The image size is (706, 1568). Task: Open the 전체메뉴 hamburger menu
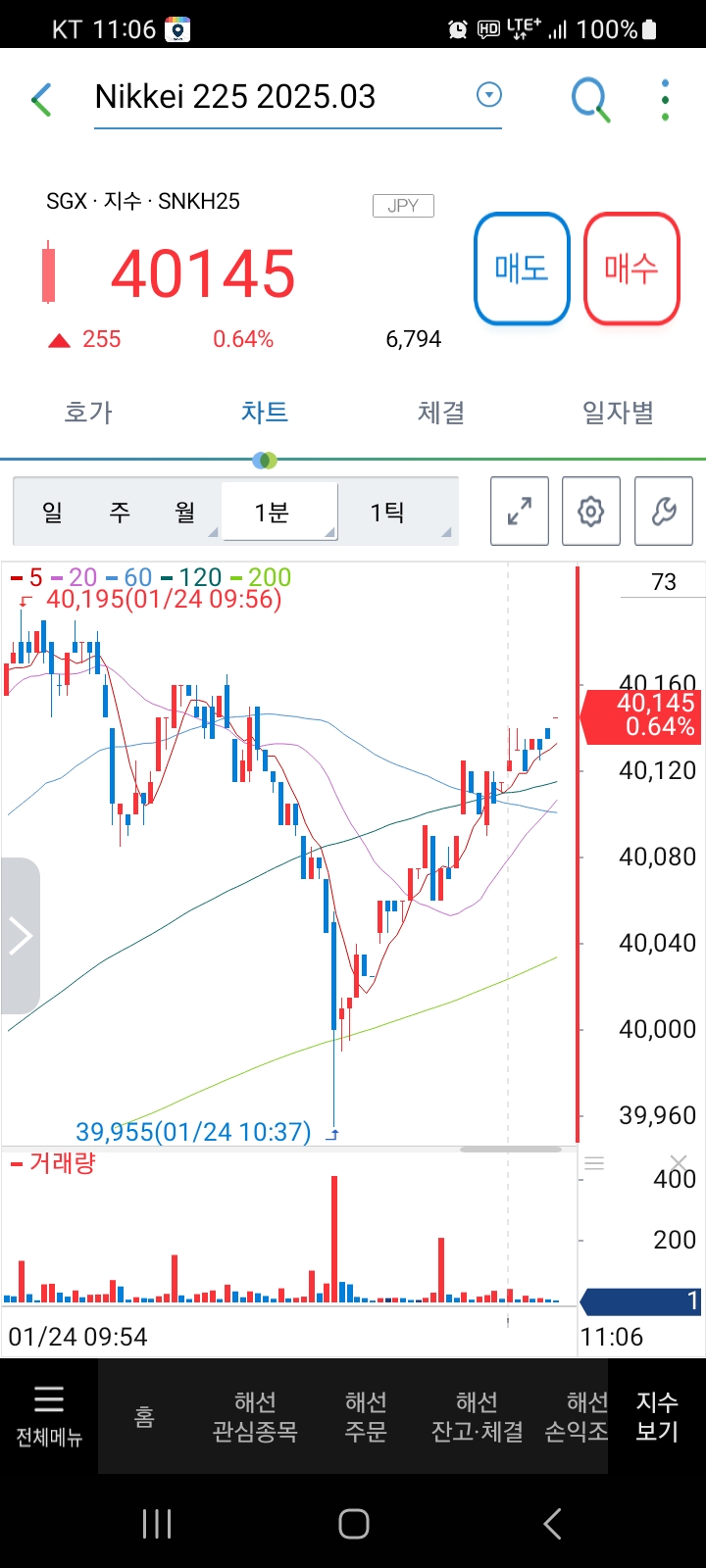[x=49, y=1414]
